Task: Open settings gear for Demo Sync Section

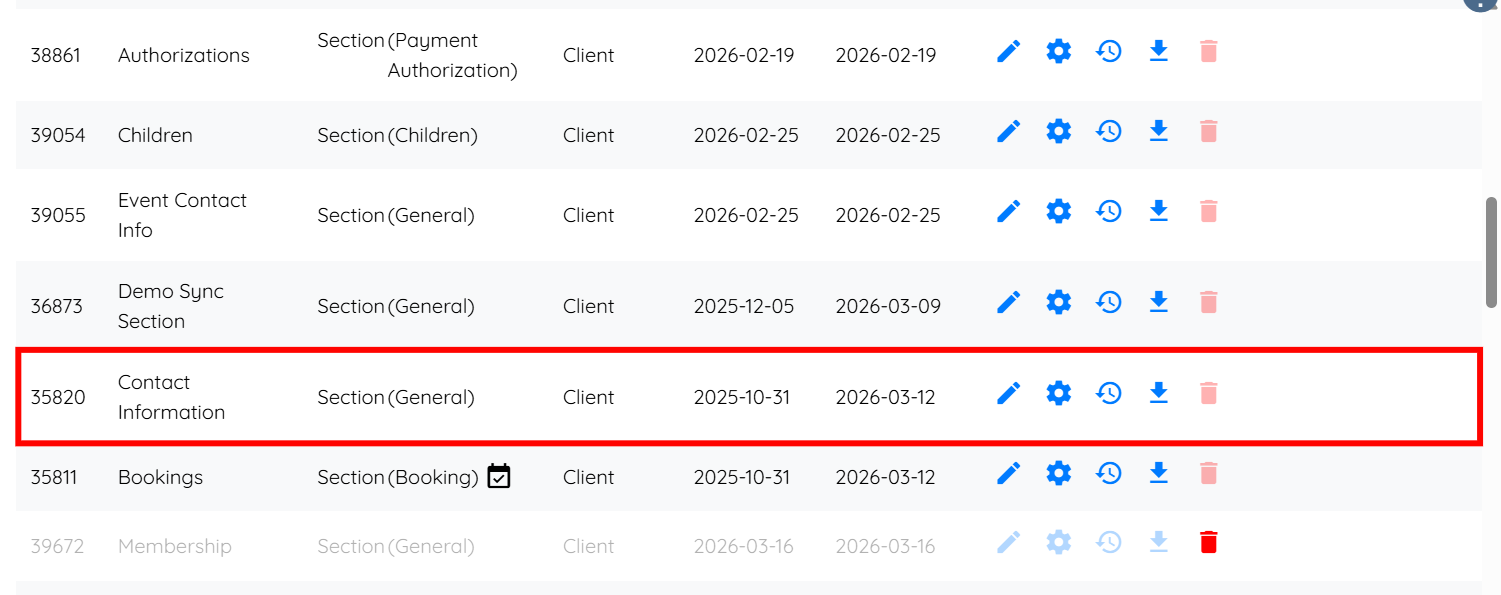Action: click(1058, 302)
